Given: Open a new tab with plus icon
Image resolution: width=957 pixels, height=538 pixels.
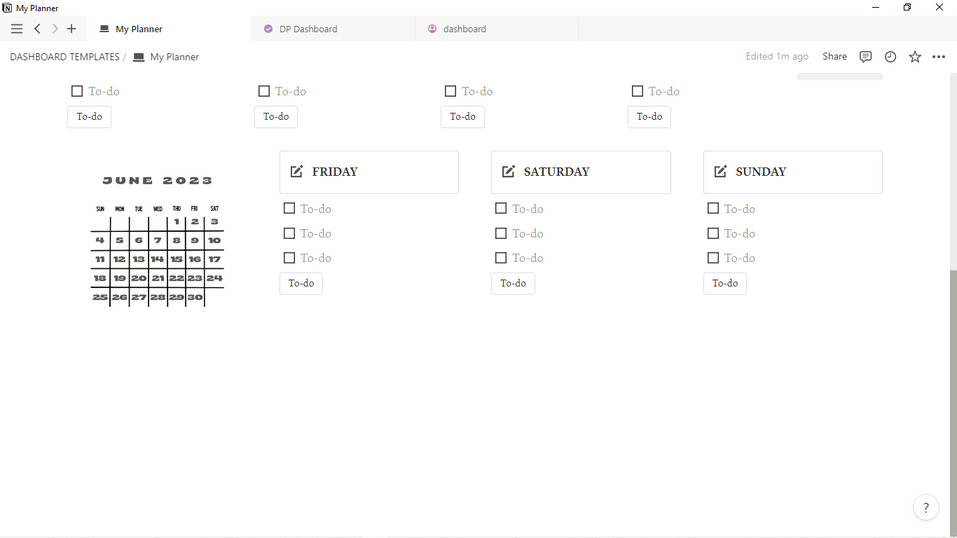Looking at the screenshot, I should point(72,29).
